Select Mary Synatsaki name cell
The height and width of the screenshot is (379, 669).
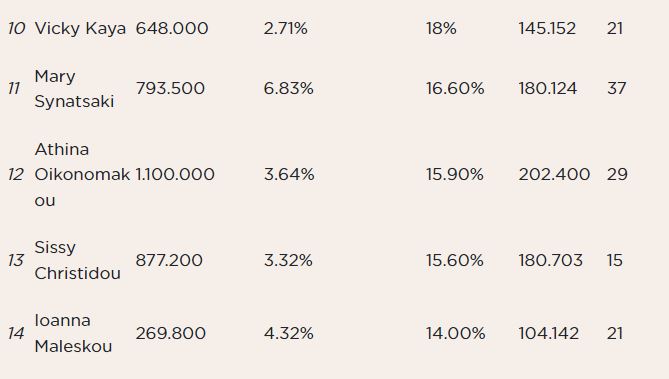[74, 89]
